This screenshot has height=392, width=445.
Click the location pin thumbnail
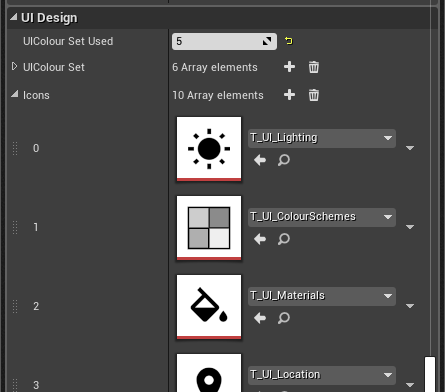(x=209, y=373)
